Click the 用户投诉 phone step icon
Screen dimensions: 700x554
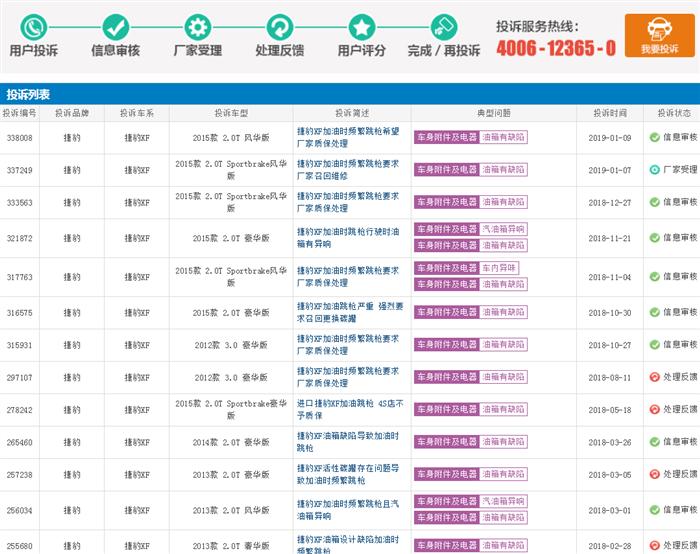point(33,26)
